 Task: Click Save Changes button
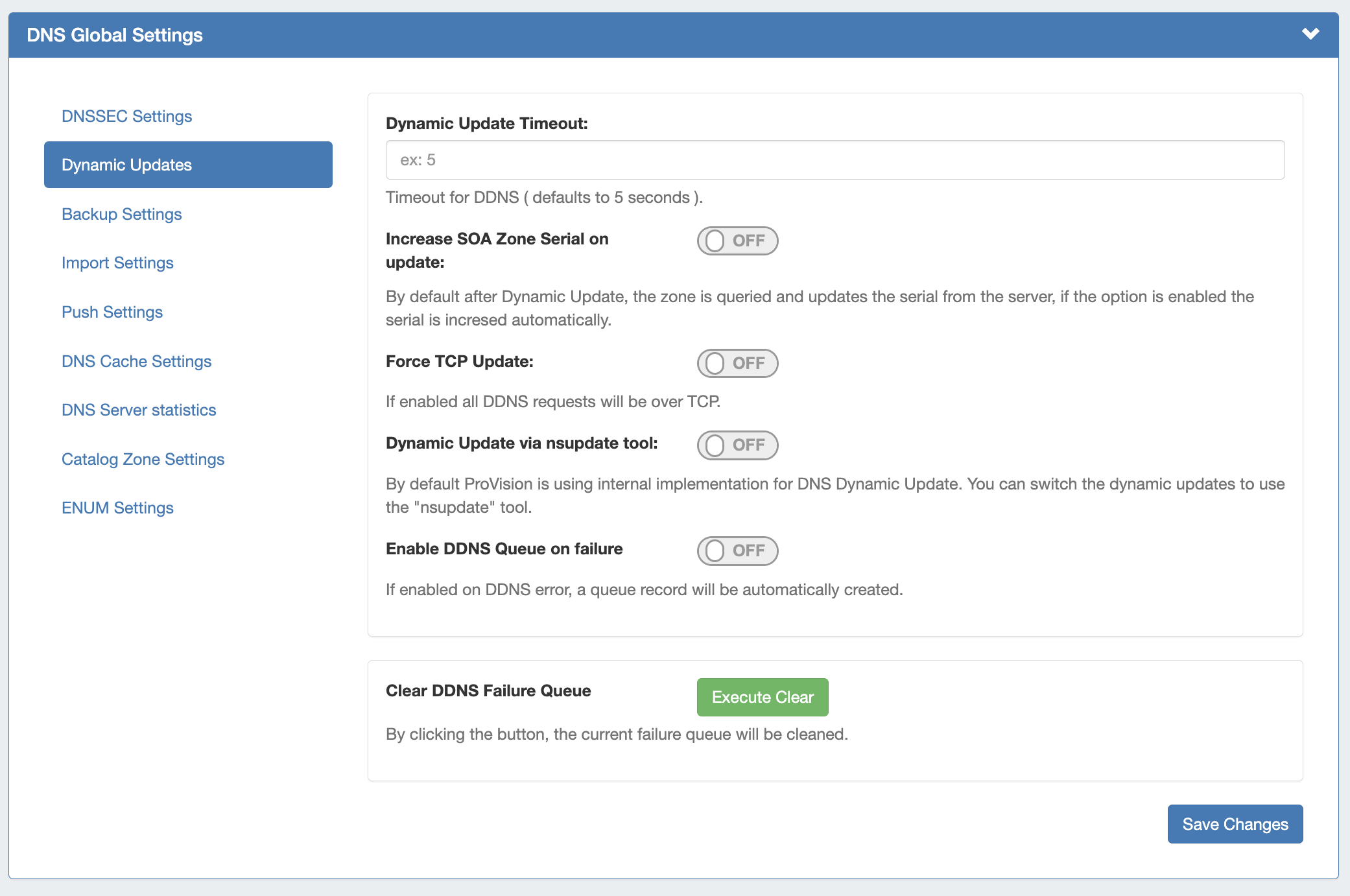coord(1235,824)
